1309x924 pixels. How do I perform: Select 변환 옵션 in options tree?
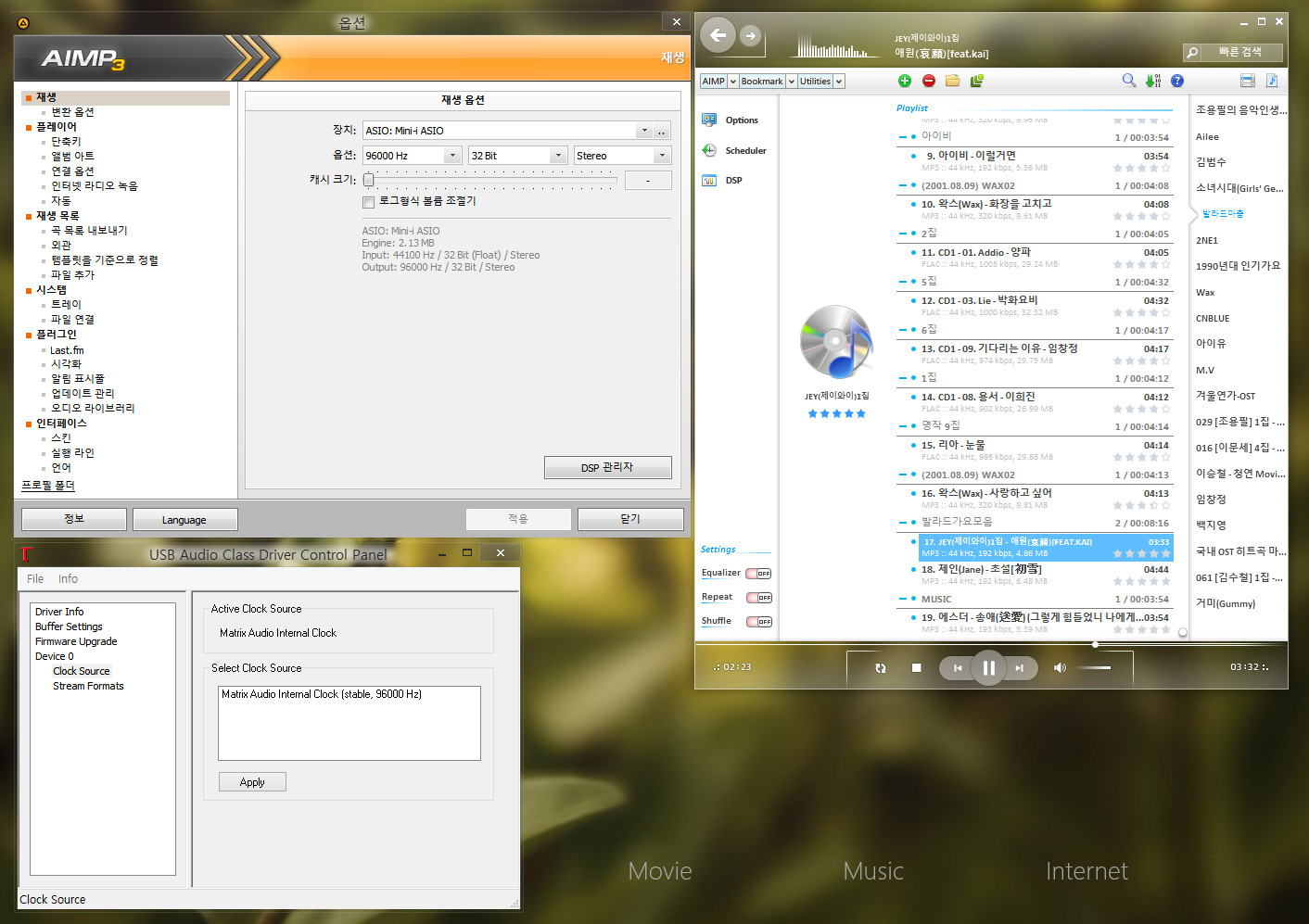click(72, 112)
